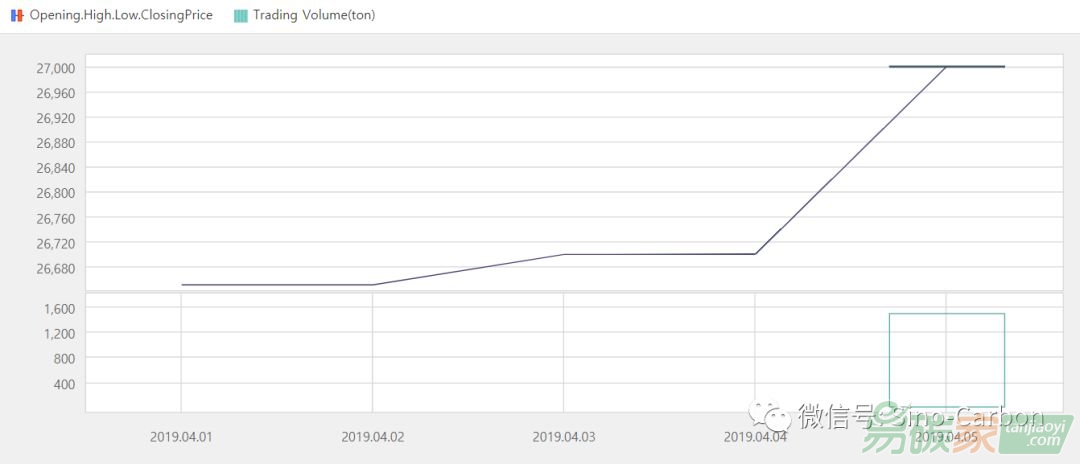1080x464 pixels.
Task: Click the 1,600 volume axis label
Action: pos(60,308)
